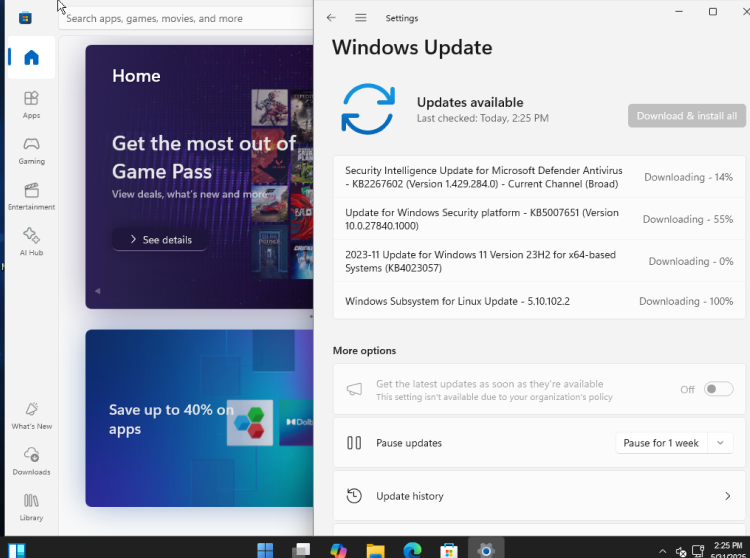Click the megaphone latest updates icon
750x558 pixels.
point(354,389)
